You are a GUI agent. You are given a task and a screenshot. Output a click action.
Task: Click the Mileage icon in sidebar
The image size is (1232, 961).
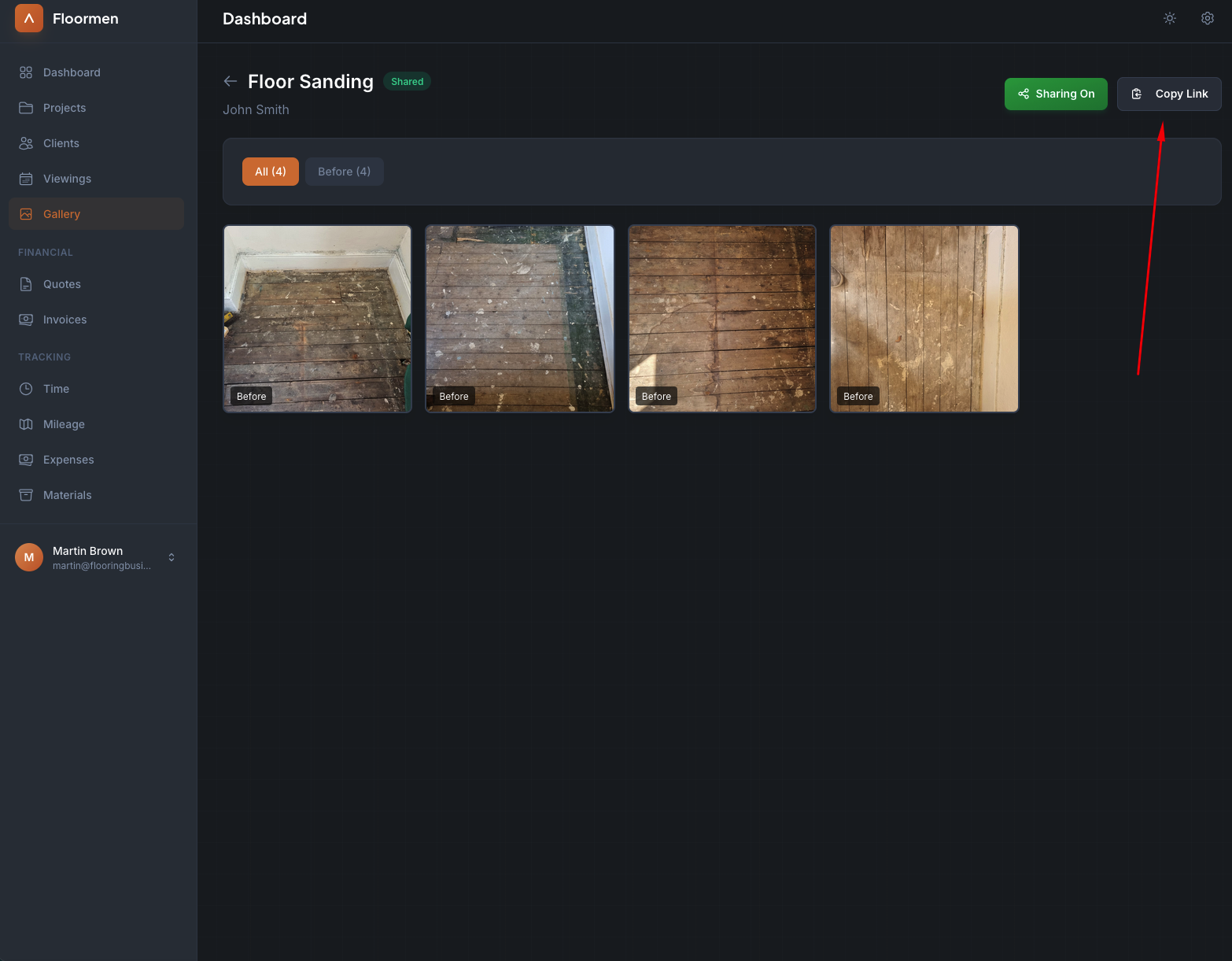click(25, 423)
